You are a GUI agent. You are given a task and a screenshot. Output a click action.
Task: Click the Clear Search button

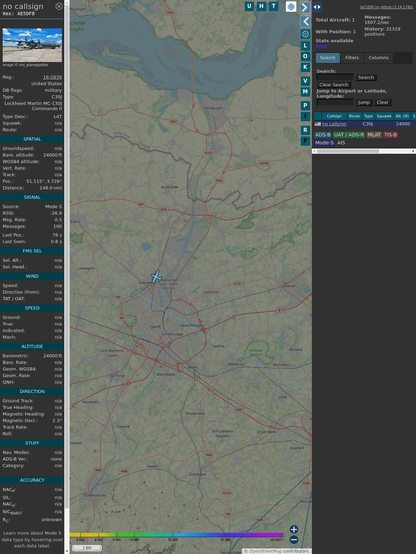point(334,85)
